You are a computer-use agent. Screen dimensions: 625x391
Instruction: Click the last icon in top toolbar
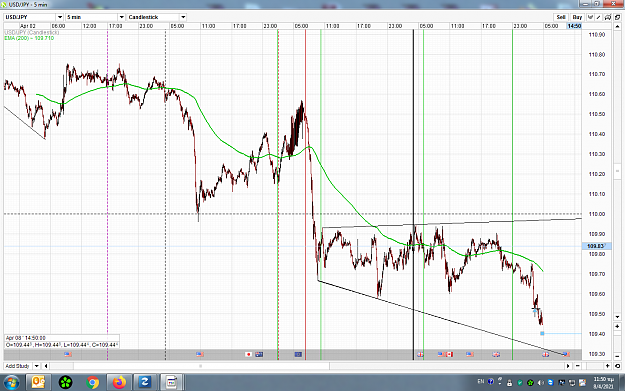click(x=617, y=17)
